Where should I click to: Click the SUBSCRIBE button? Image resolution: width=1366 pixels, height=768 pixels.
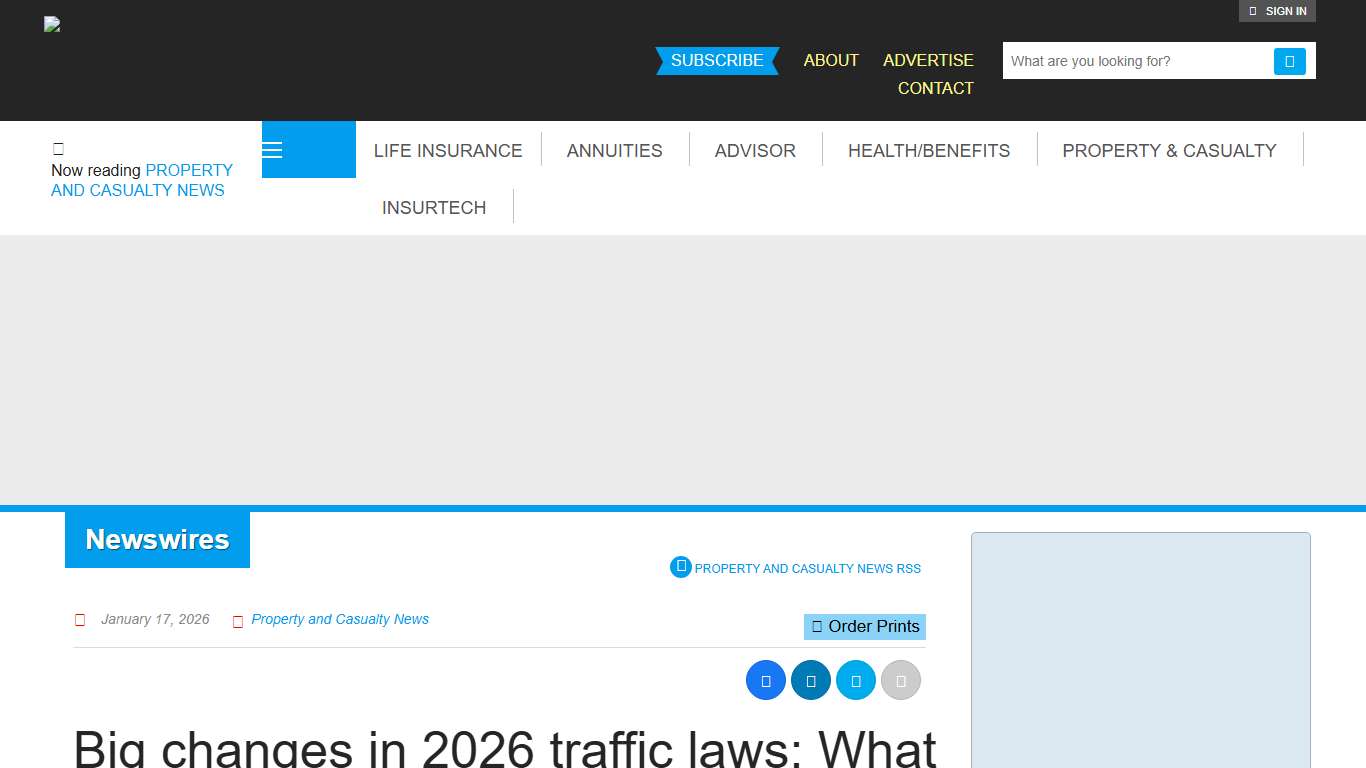click(716, 60)
